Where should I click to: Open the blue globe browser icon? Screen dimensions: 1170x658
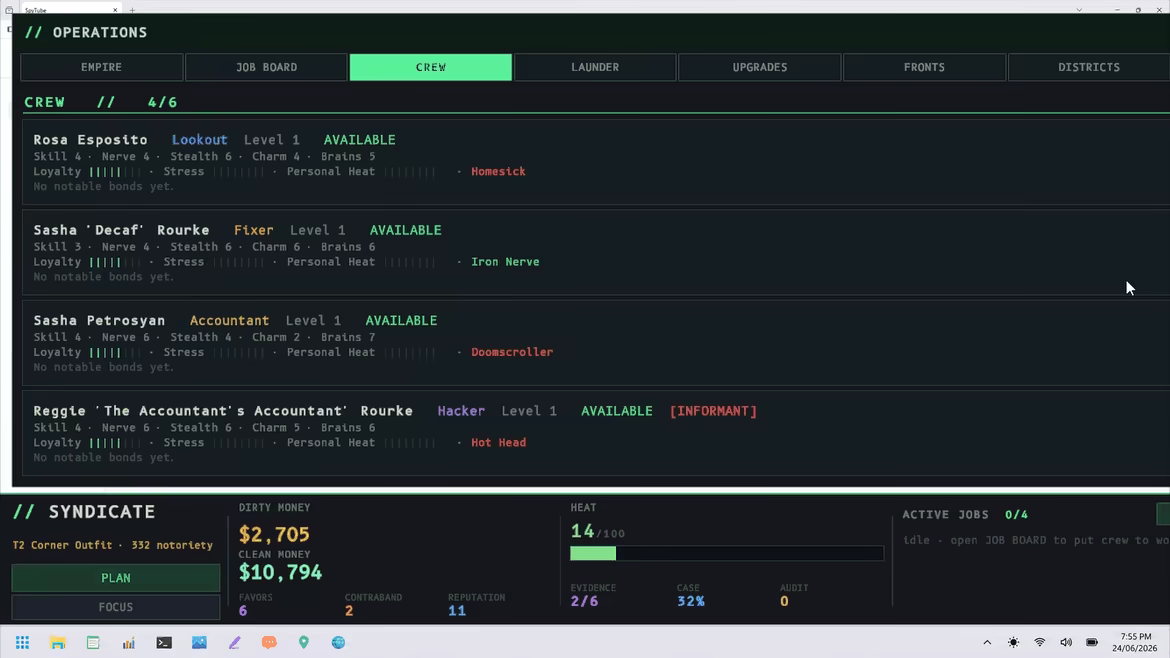pos(339,642)
